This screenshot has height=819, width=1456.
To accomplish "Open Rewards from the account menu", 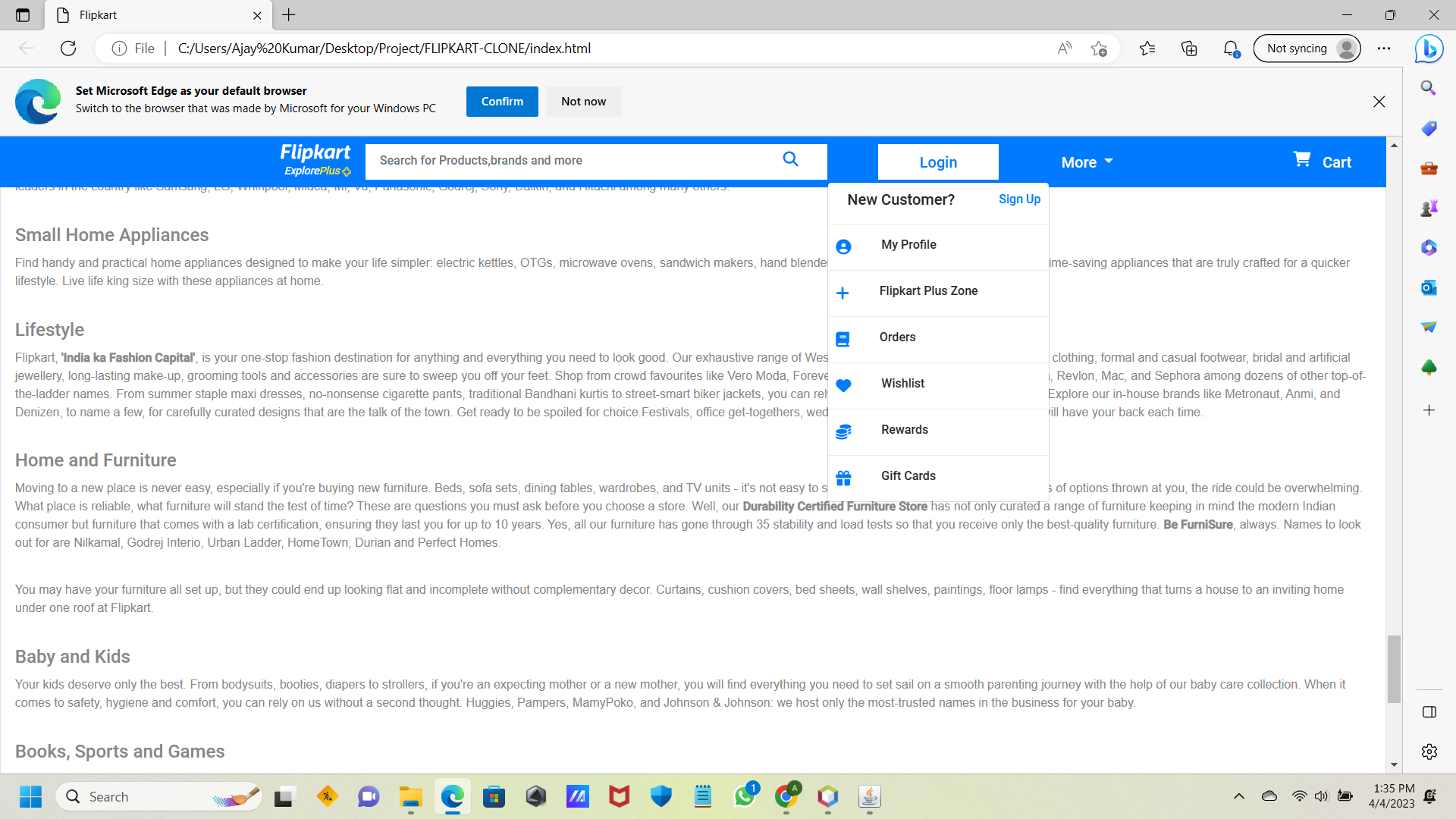I will coord(904,429).
